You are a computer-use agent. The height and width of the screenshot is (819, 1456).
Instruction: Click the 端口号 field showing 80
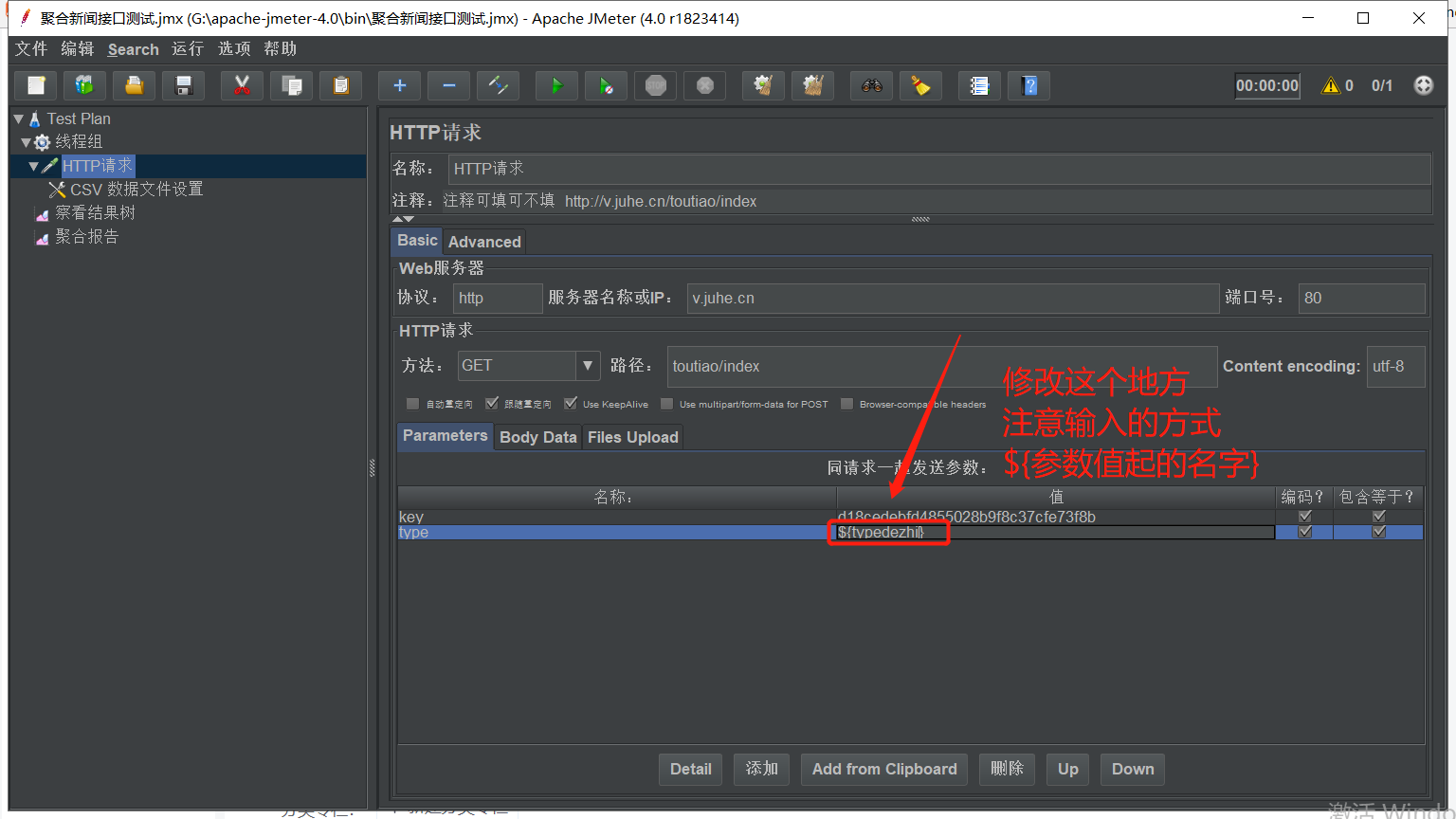pyautogui.click(x=1361, y=299)
